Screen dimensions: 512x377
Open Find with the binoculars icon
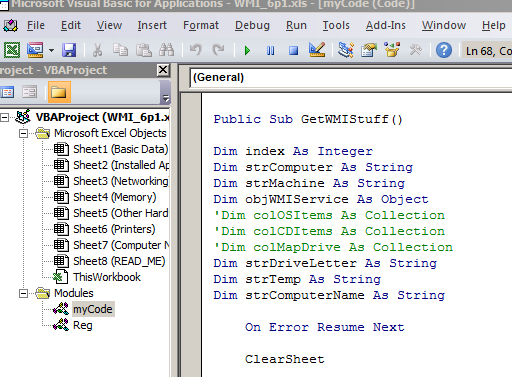(166, 50)
